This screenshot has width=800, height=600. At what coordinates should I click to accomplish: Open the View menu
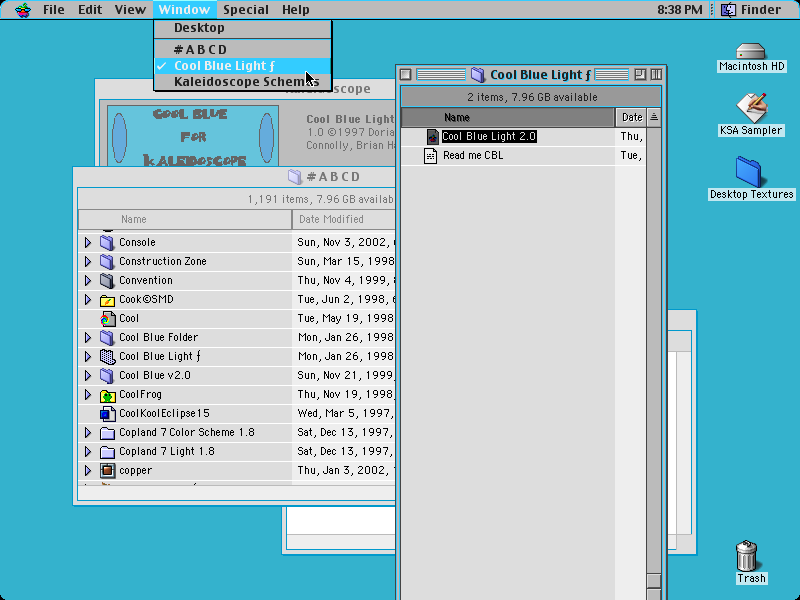(130, 10)
